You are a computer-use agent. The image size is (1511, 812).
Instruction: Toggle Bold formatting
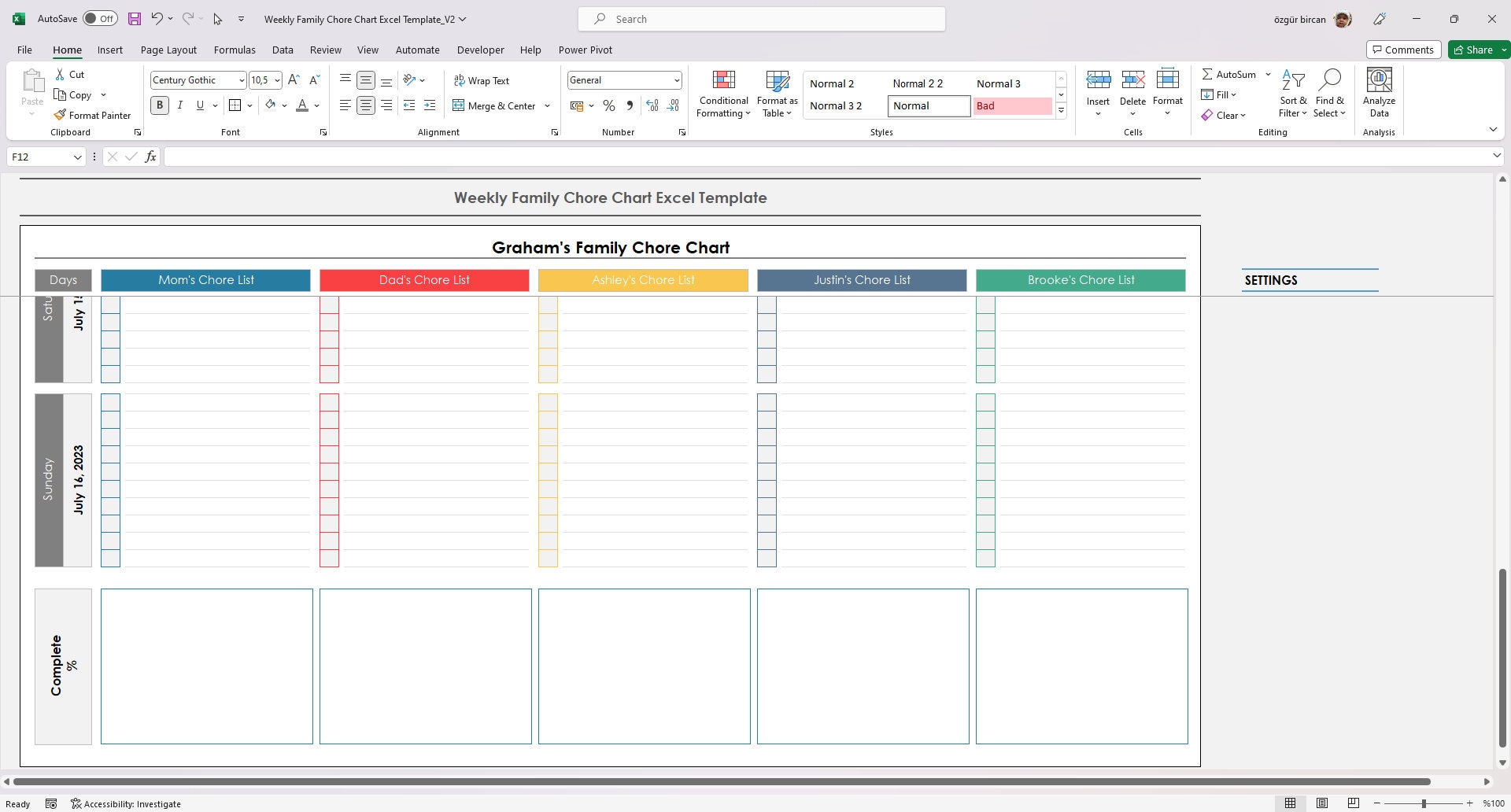160,105
